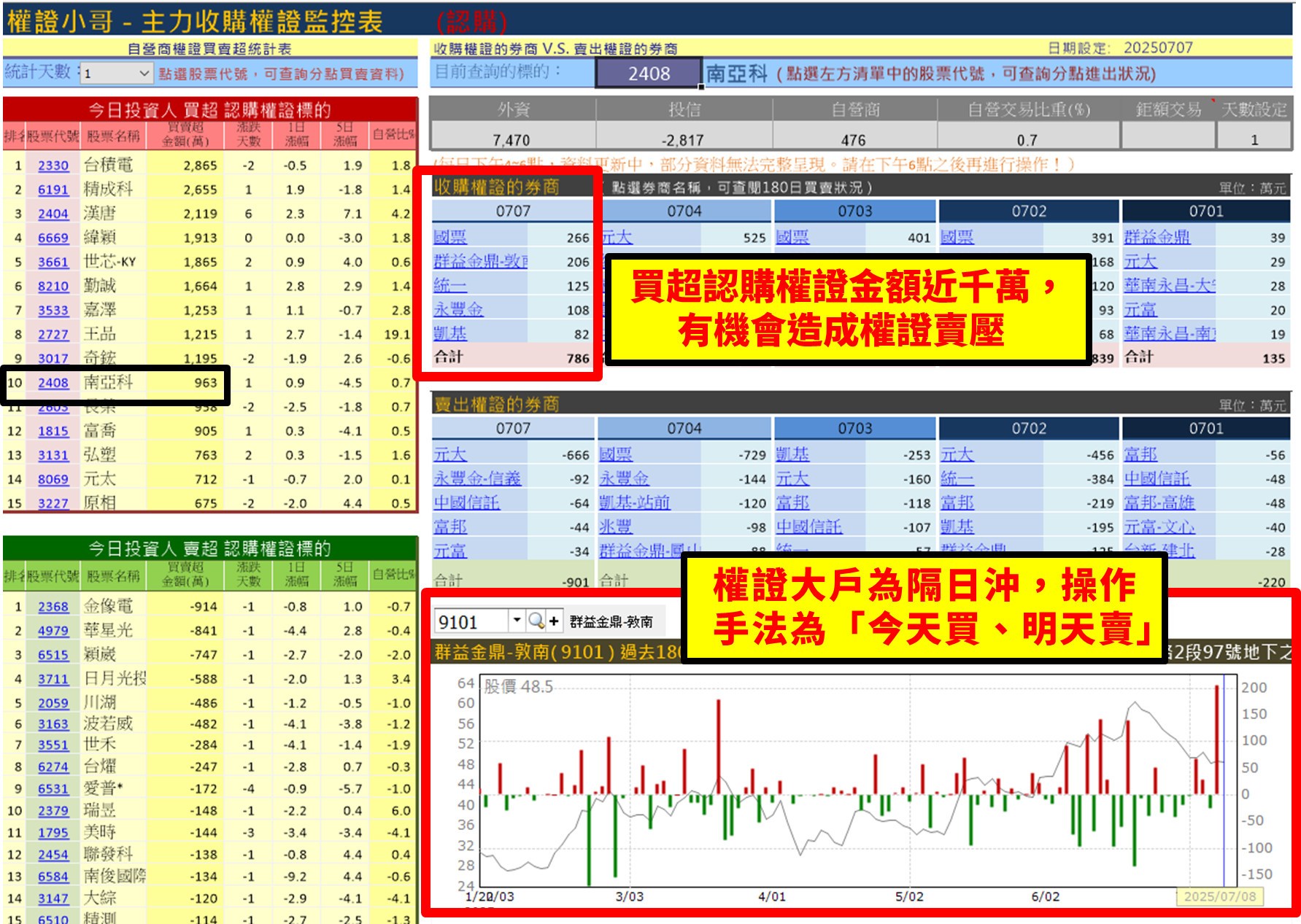This screenshot has width=1301, height=924.
Task: Click broker 富邦 under 0701 sellers
Action: [x=1140, y=454]
